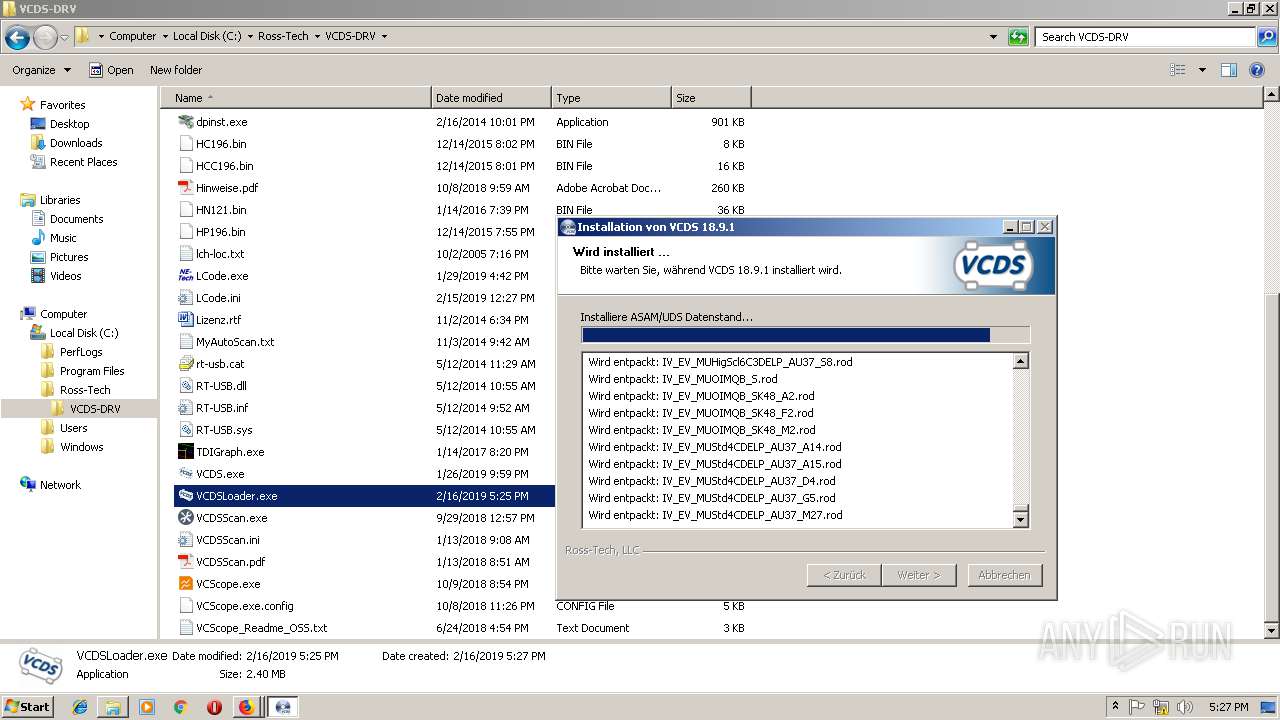Select the VCDS.exe application icon
1280x720 pixels.
coord(185,474)
